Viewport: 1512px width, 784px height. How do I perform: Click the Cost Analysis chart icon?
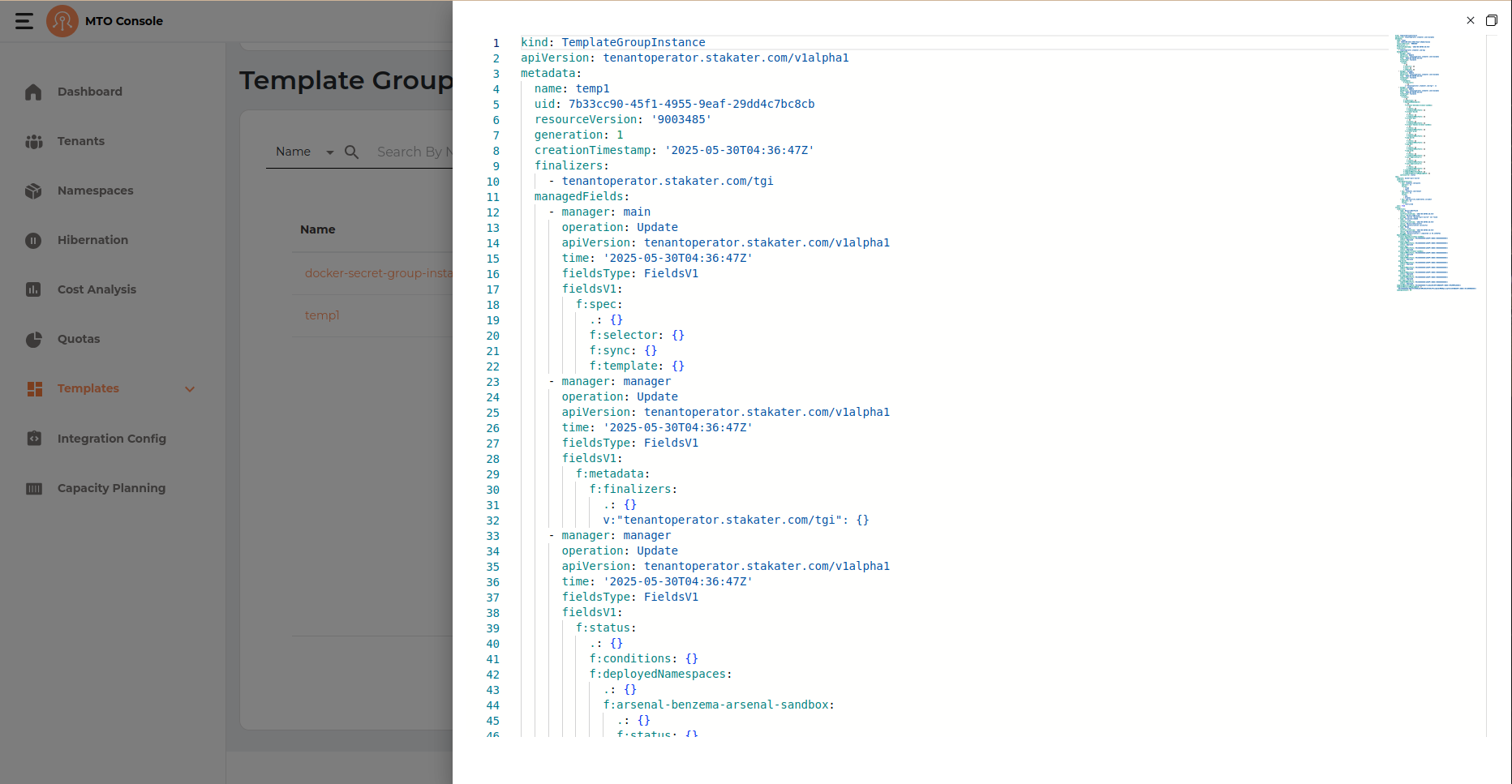click(x=33, y=290)
